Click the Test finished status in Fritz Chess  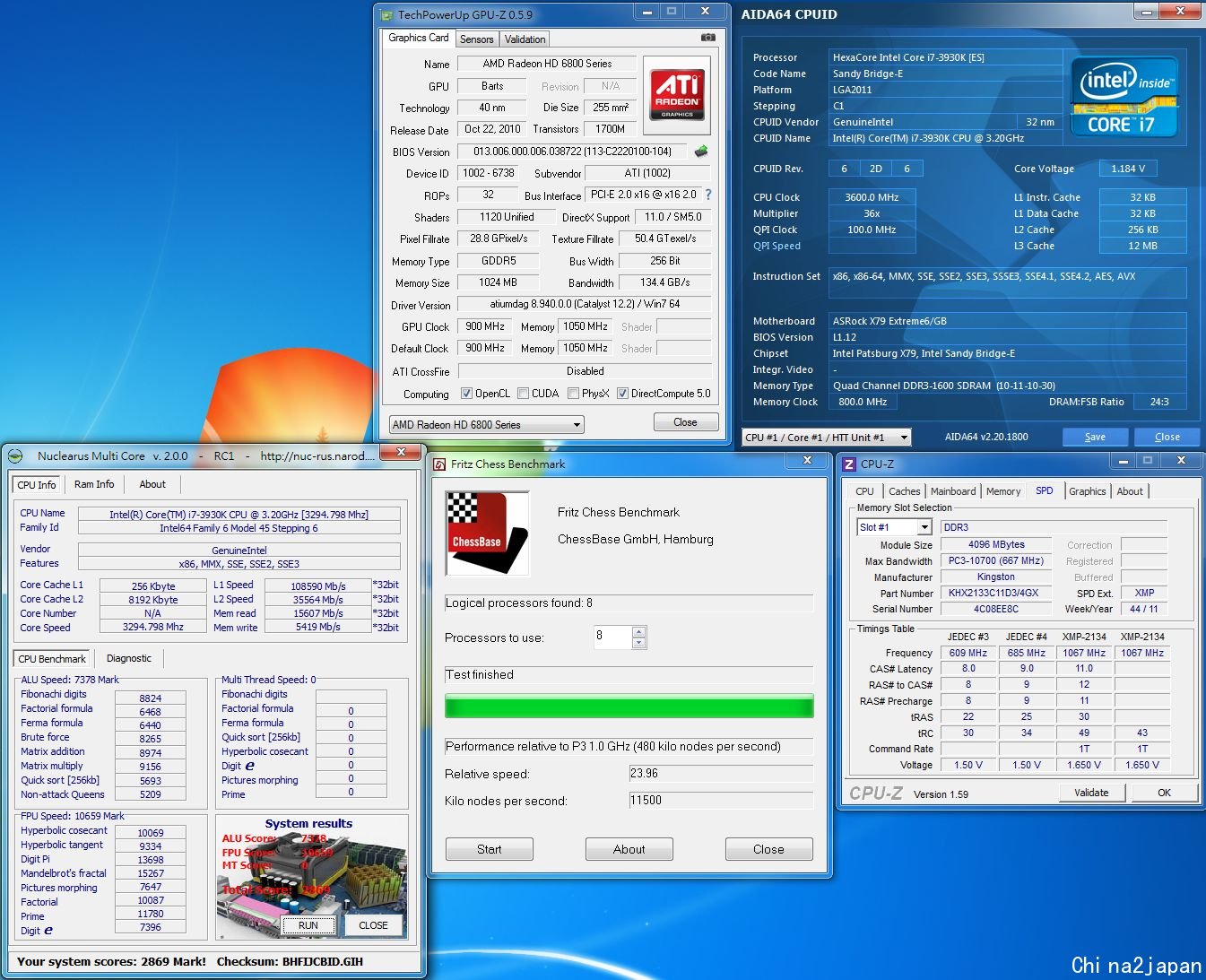pyautogui.click(x=629, y=674)
